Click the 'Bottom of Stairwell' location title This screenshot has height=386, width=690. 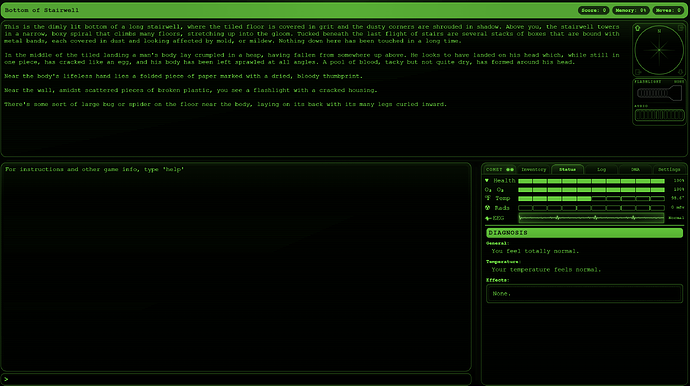pyautogui.click(x=42, y=10)
